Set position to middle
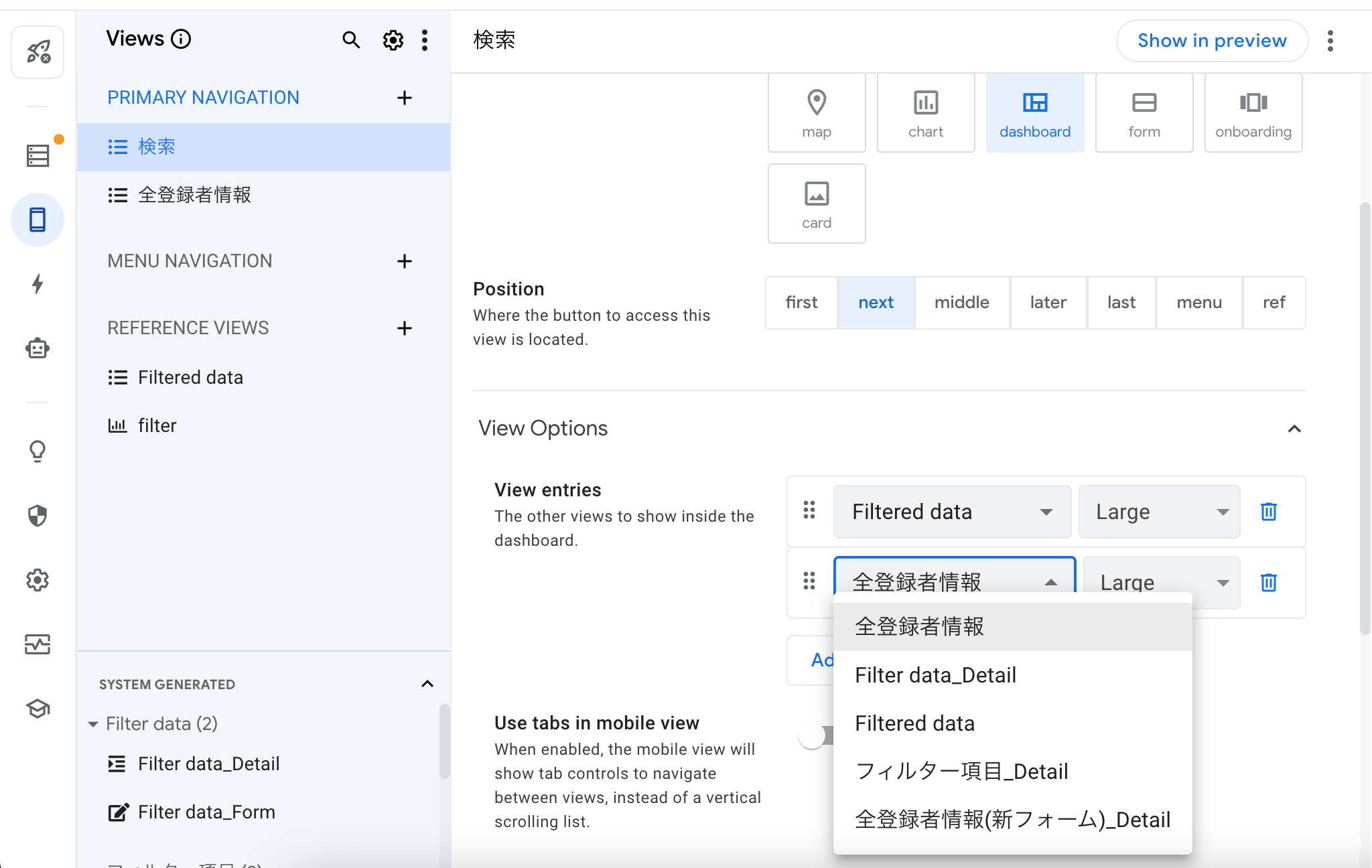 click(961, 303)
